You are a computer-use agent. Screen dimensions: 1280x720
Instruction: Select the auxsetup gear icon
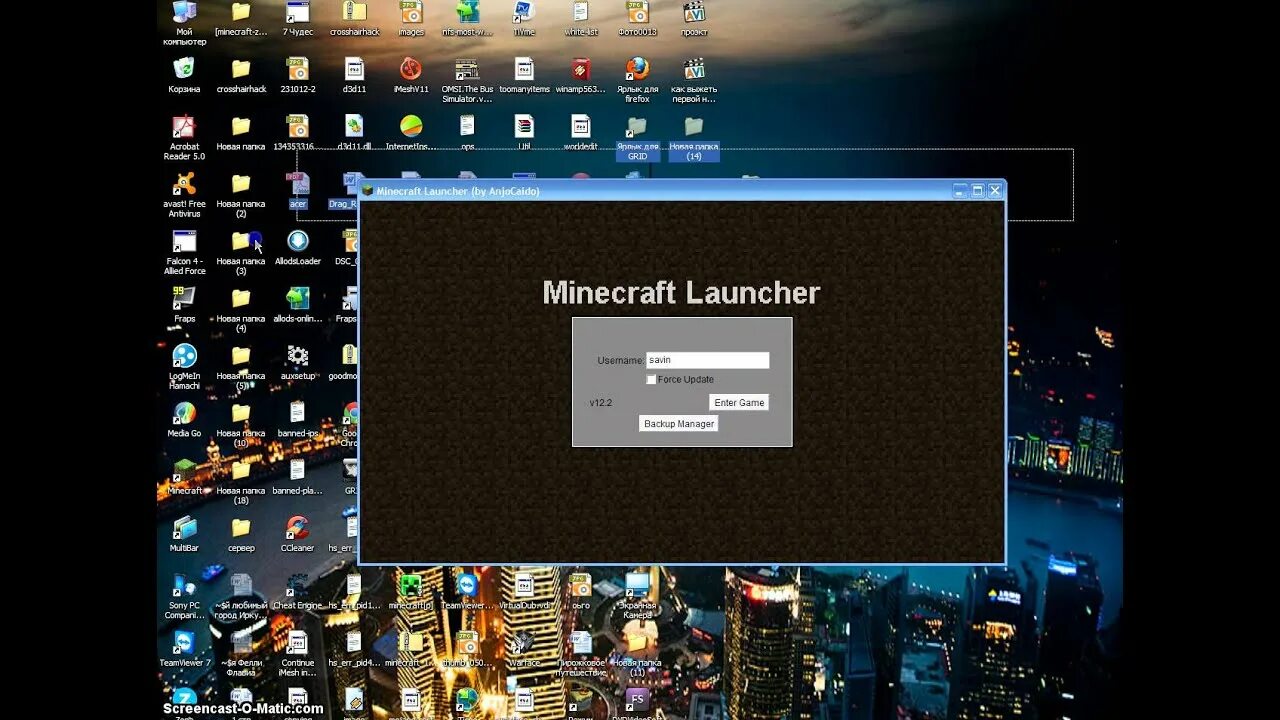297,356
